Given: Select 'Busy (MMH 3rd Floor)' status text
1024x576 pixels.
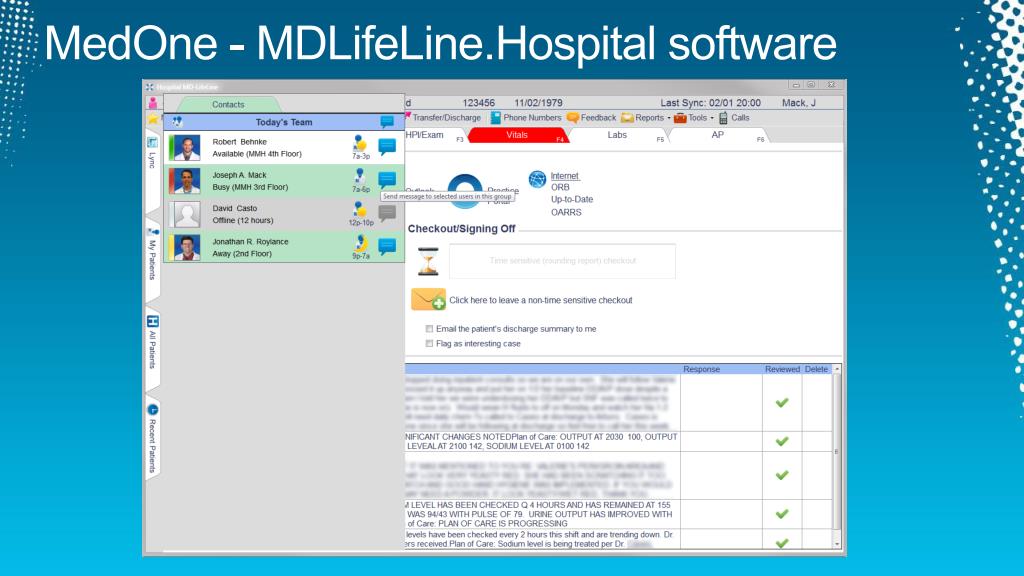Looking at the screenshot, I should click(250, 187).
